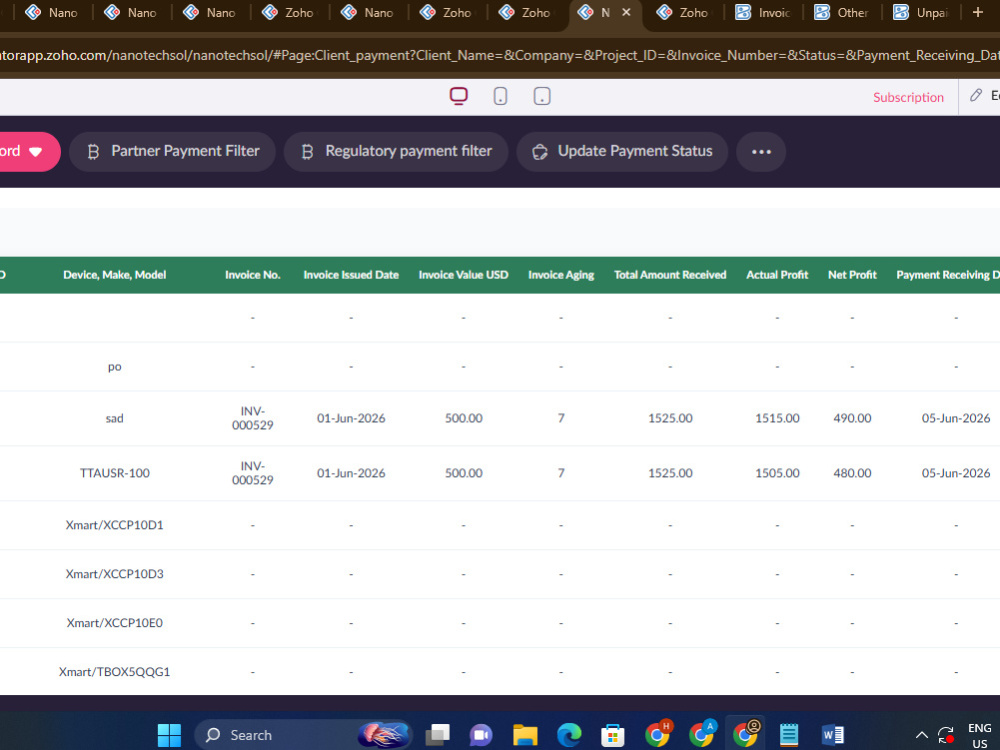Open Chrome profile A in the taskbar
This screenshot has height=750, width=1000.
tap(702, 734)
